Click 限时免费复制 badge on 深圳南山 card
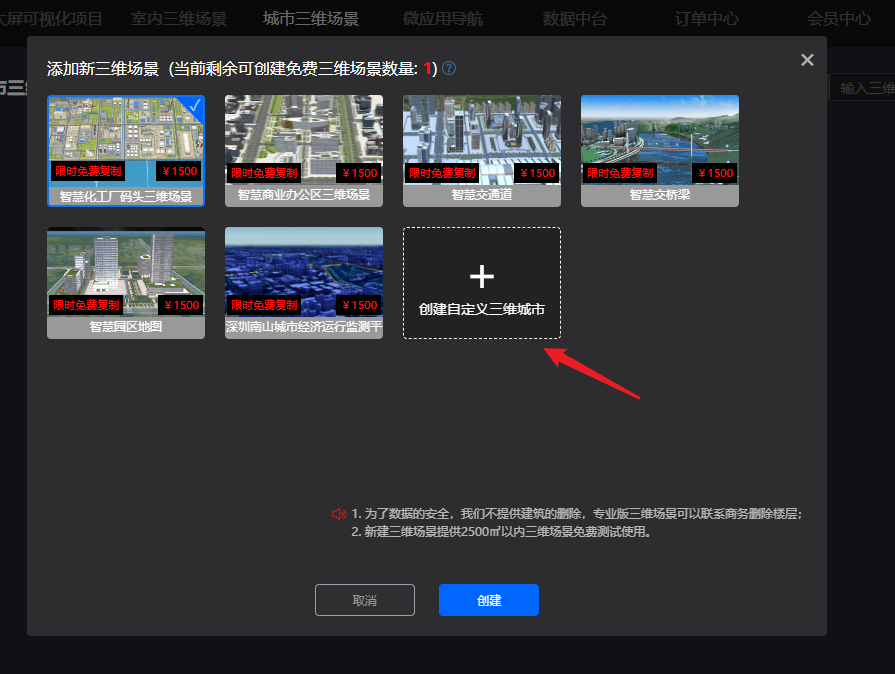This screenshot has width=895, height=674. click(264, 305)
